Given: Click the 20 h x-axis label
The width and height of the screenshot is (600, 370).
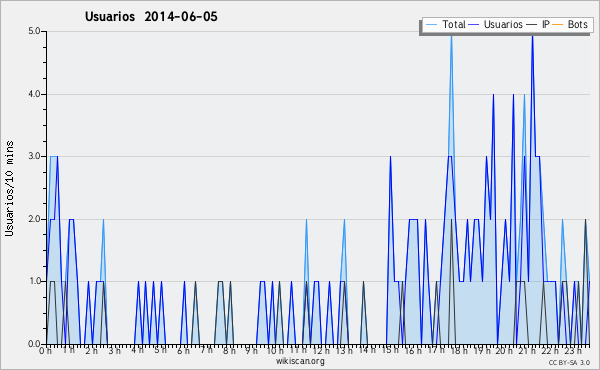Looking at the screenshot, I should 505,350.
